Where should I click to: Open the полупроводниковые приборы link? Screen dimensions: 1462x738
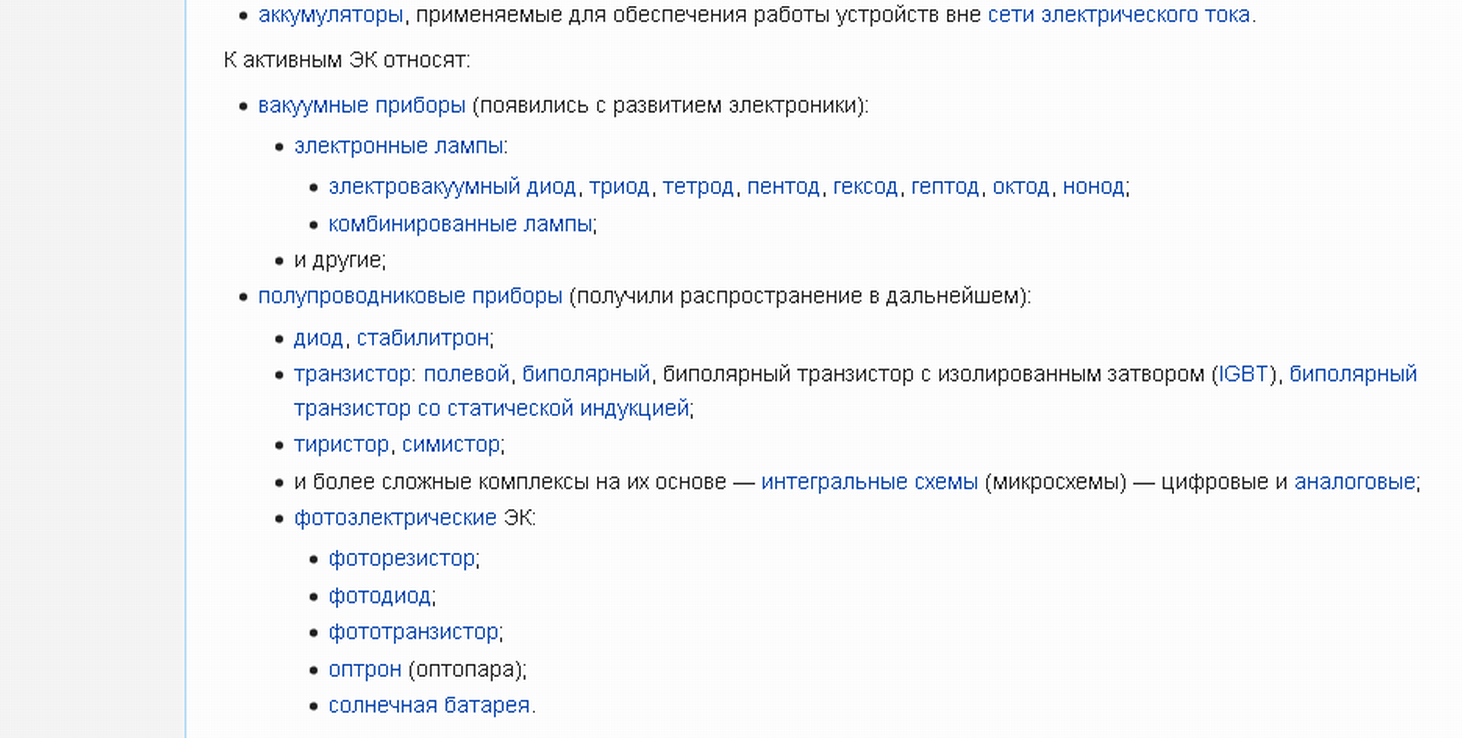click(410, 296)
